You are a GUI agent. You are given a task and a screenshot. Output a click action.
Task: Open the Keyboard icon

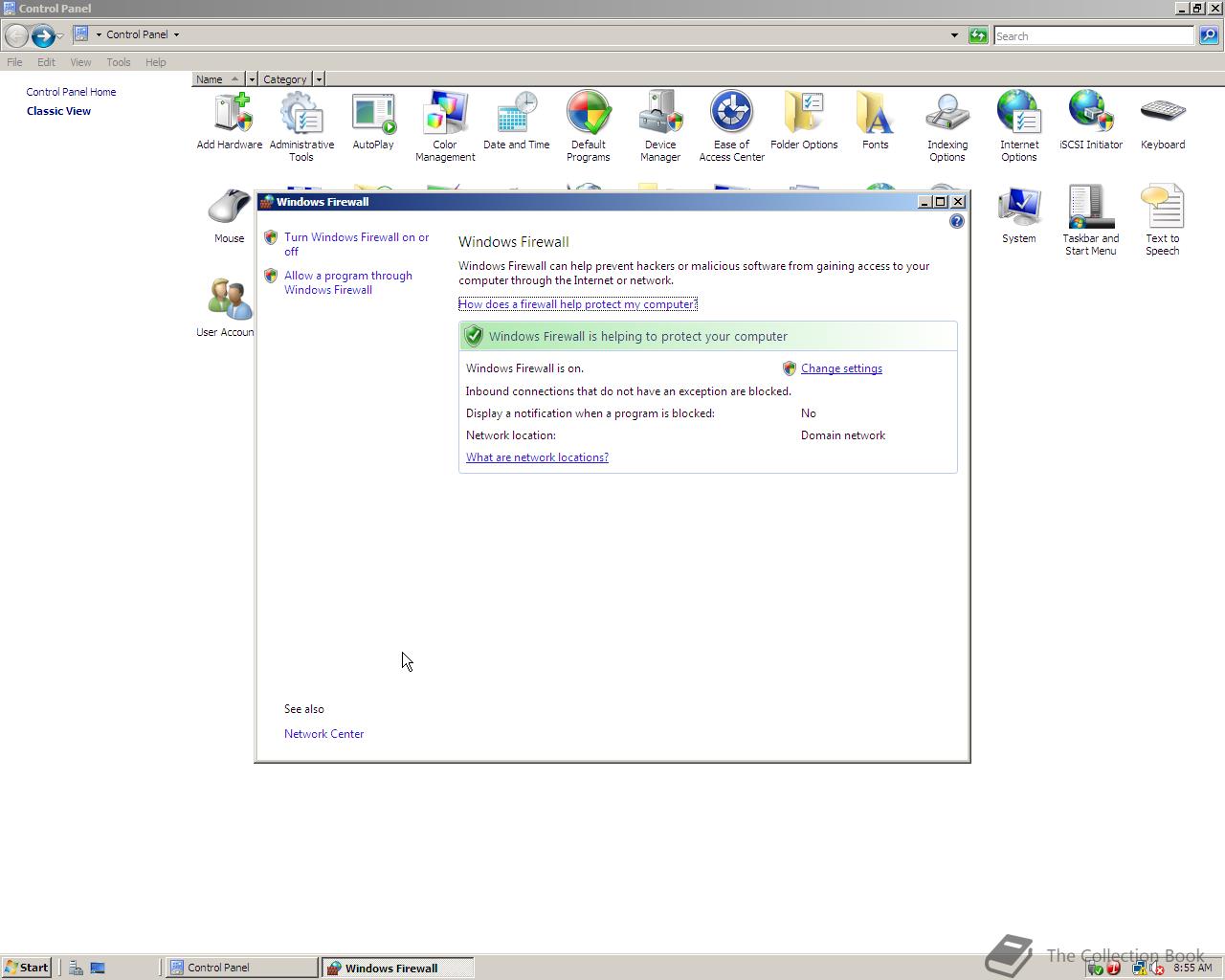(x=1163, y=122)
